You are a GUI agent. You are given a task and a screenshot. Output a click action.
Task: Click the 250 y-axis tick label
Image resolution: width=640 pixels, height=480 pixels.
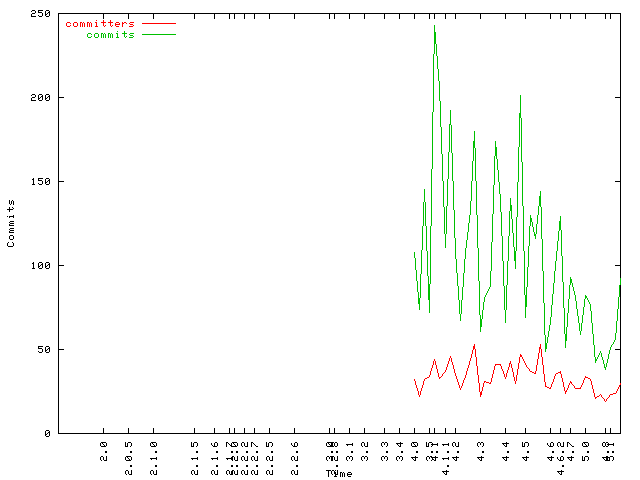(41, 14)
